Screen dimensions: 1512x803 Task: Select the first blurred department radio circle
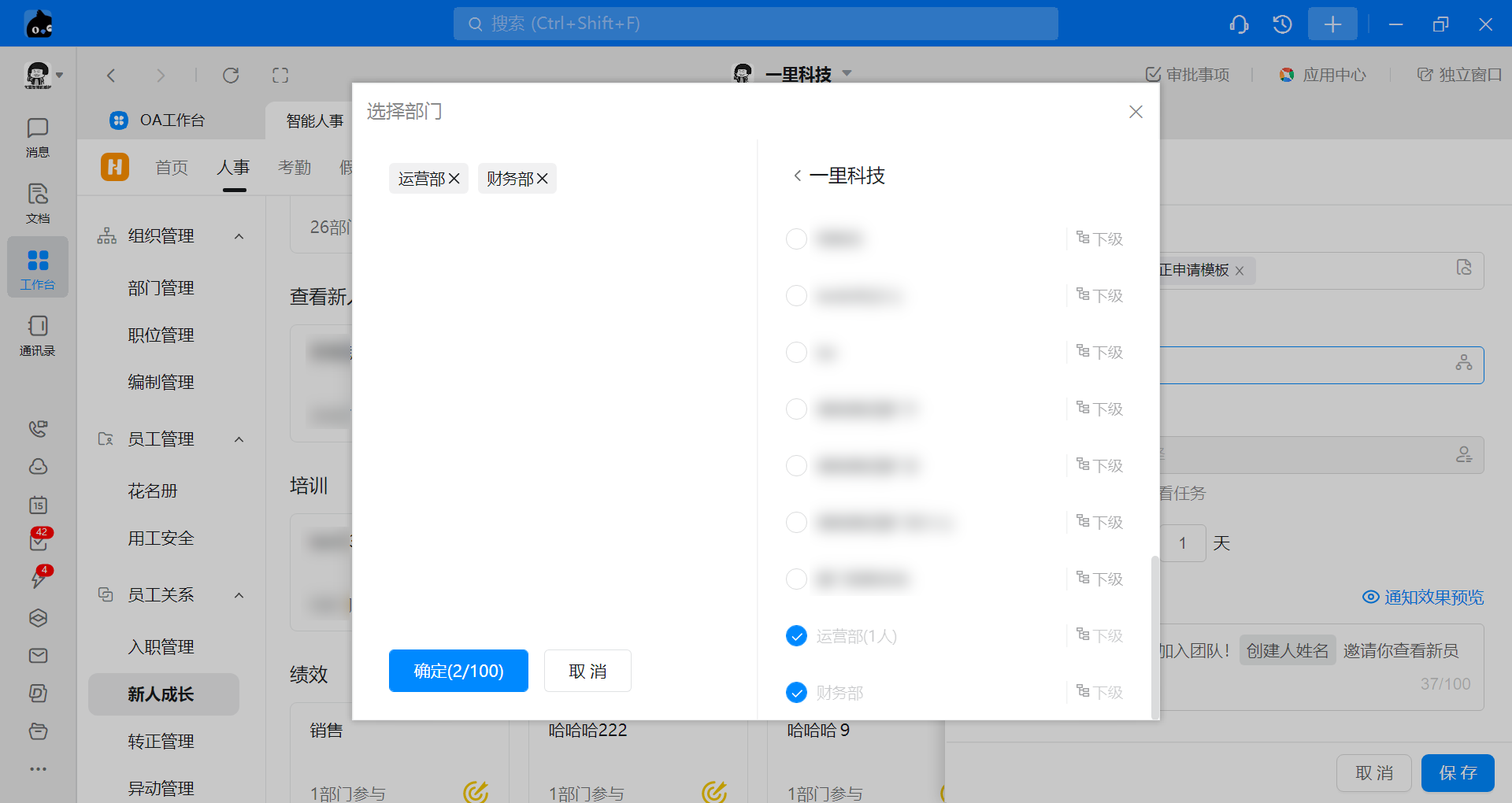(x=796, y=239)
